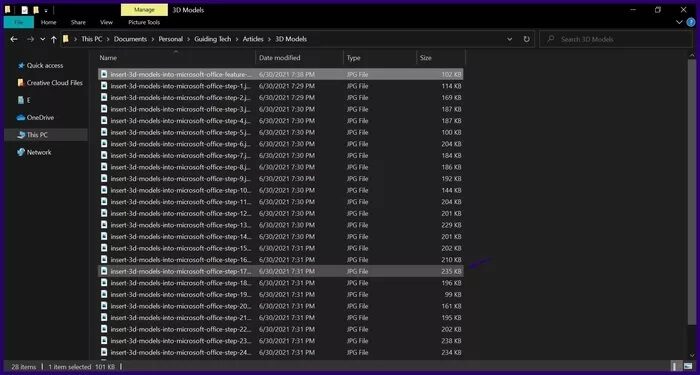Click 3D Models in the address breadcrumb
The width and height of the screenshot is (700, 375).
(291, 39)
